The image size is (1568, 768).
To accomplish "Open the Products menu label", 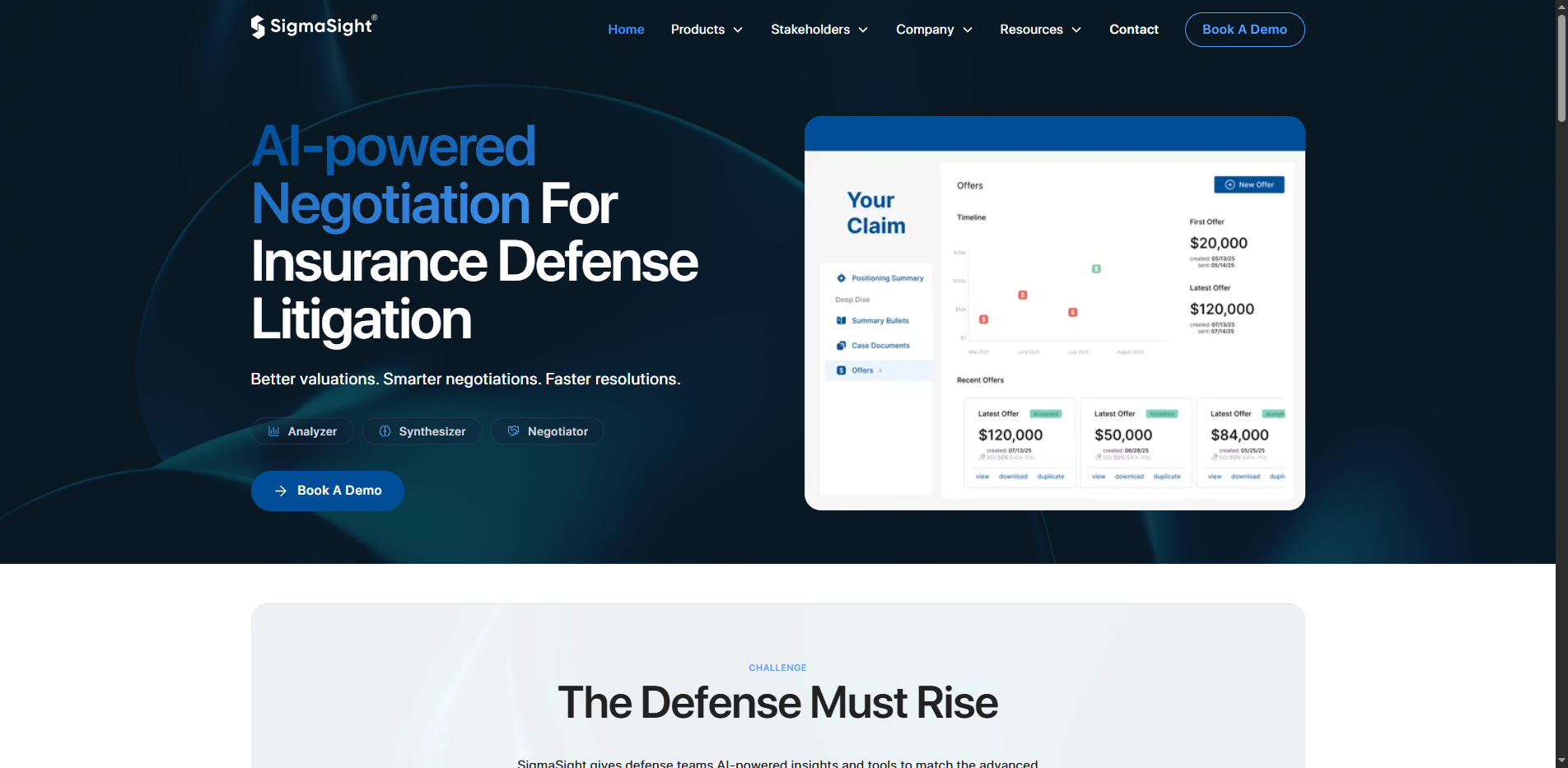I will coord(698,30).
